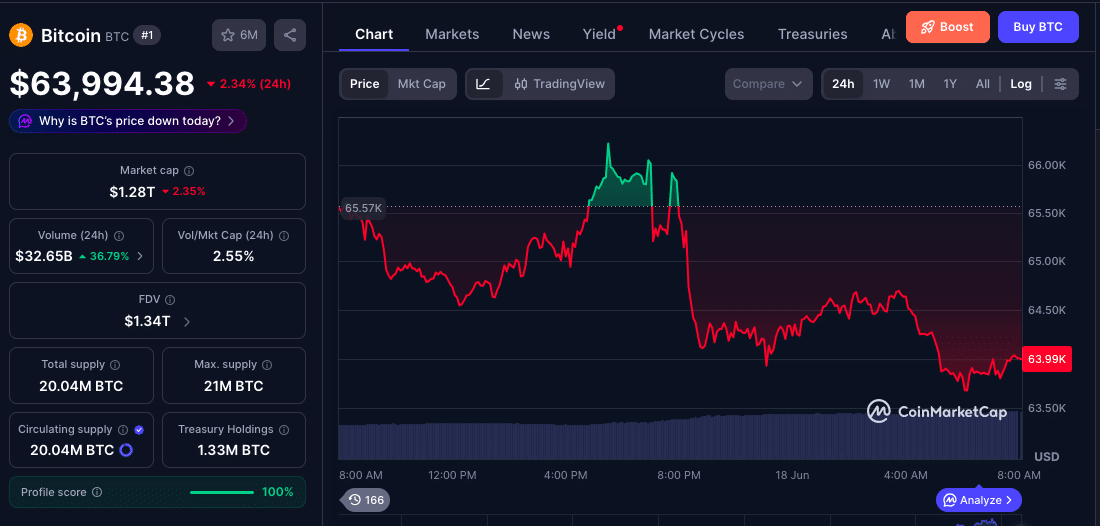Click the $1.34T FDV value
Viewport: 1100px width, 526px height.
tap(147, 321)
